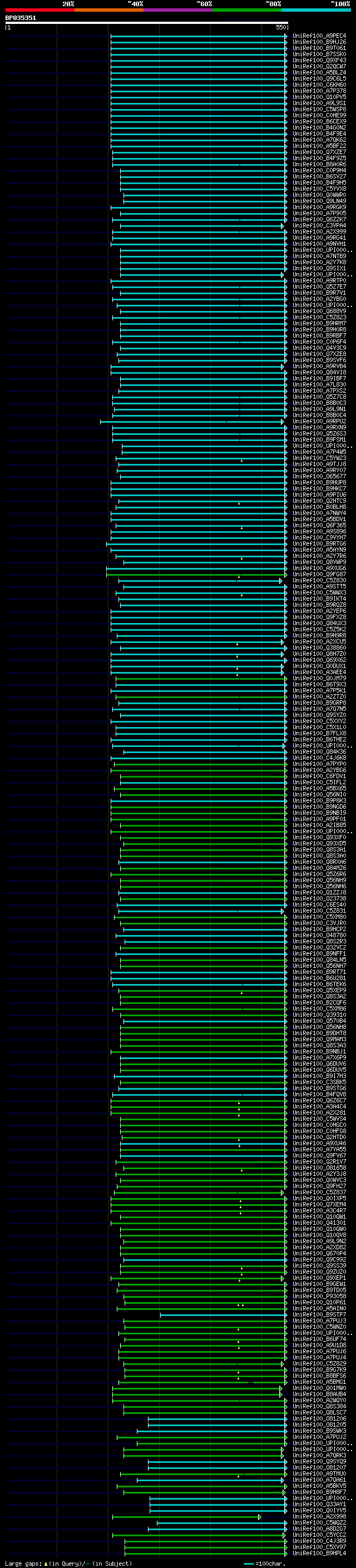Viewport: 356px width, 1568px height.
Task: Select UniRef100_C5WQZ2 label
Action: 319,1522
